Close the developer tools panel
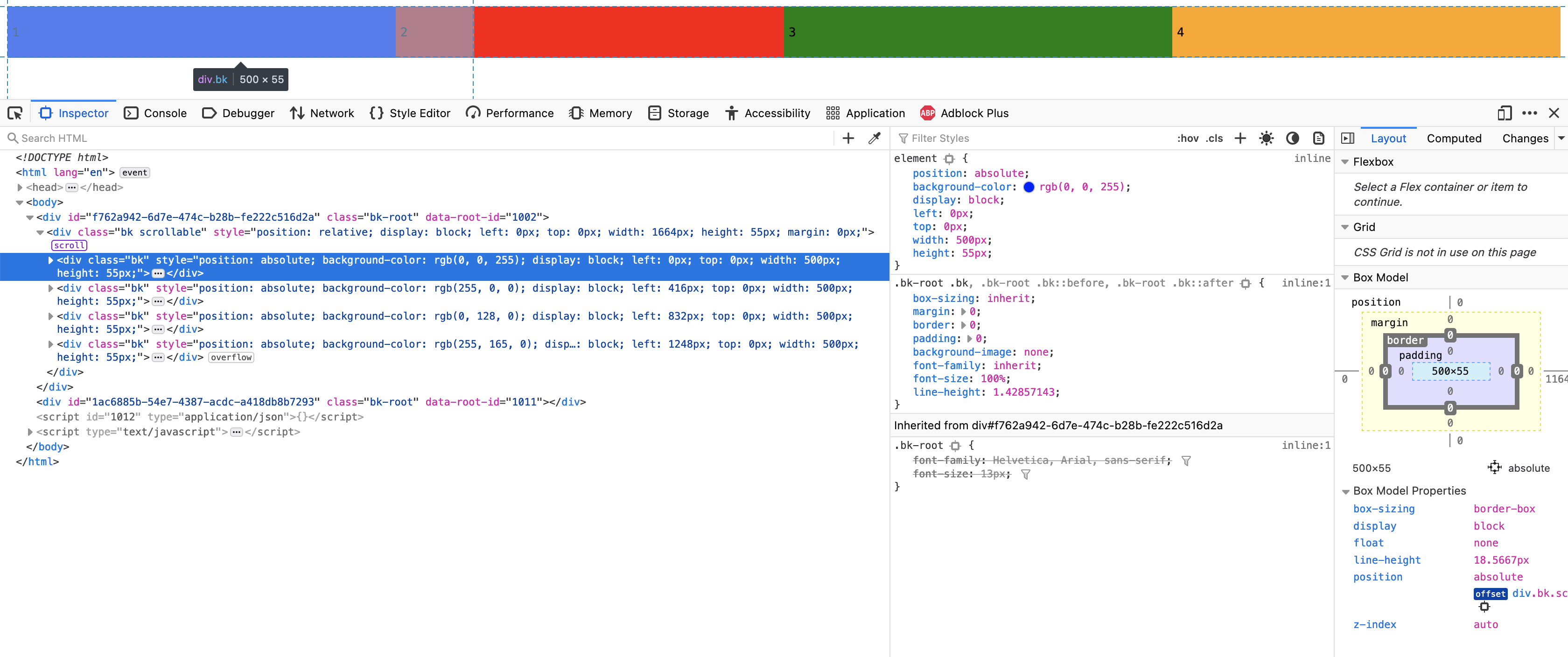This screenshot has height=657, width=1568. click(x=1554, y=113)
